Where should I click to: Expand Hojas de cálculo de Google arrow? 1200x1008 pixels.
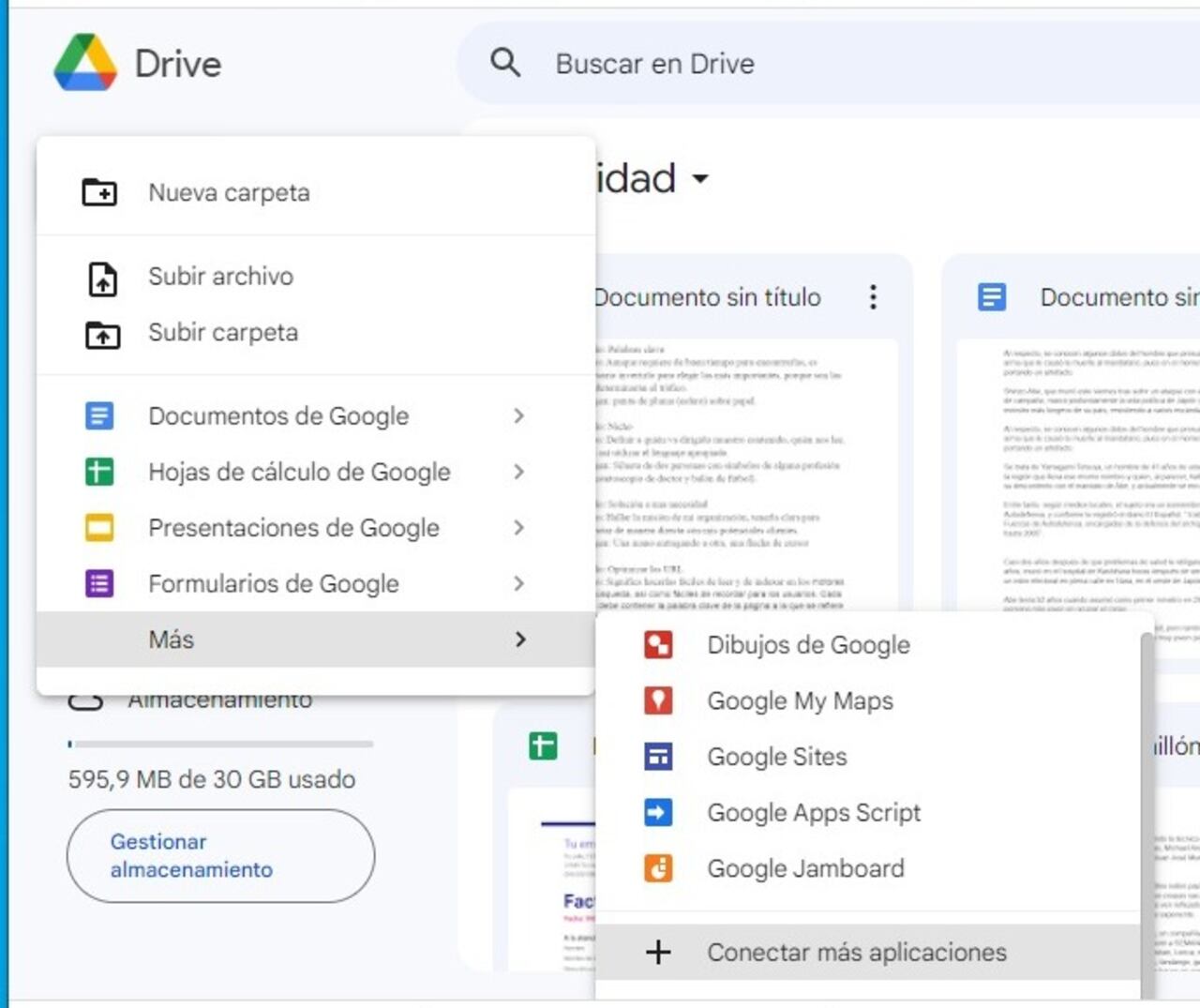518,472
